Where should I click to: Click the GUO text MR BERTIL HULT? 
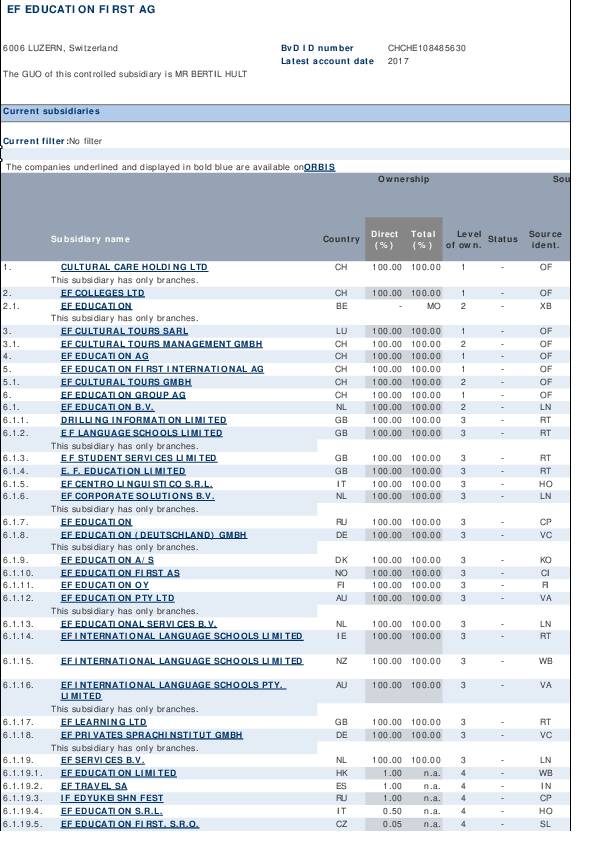pyautogui.click(x=211, y=74)
